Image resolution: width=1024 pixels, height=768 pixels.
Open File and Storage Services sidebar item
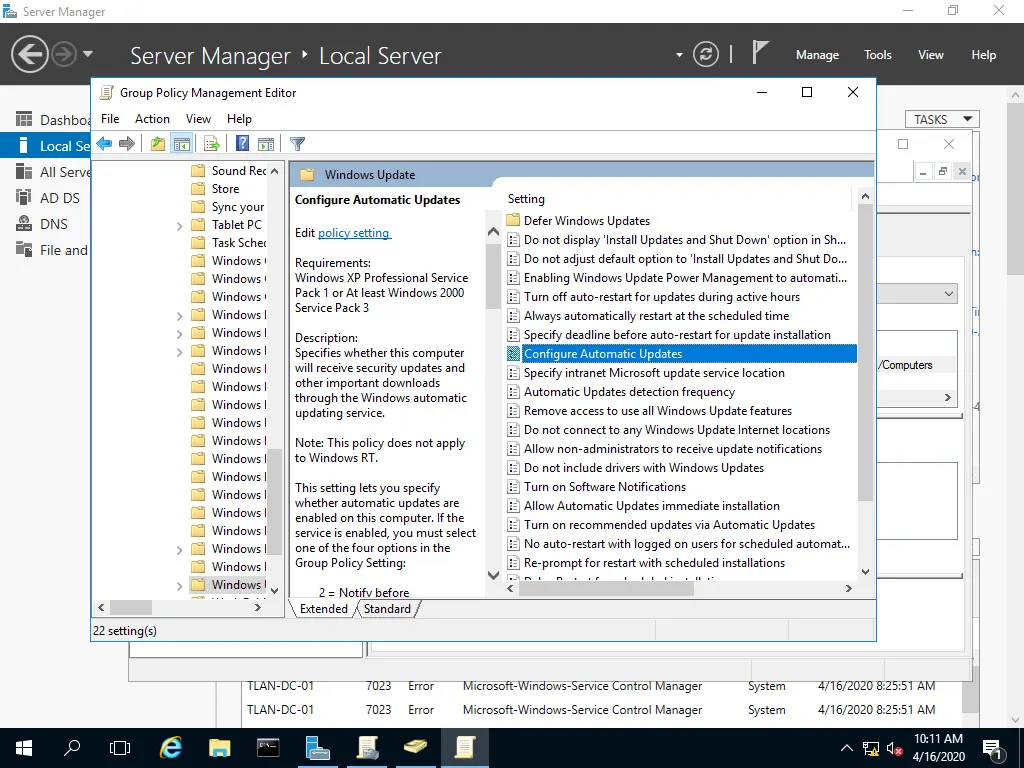point(52,250)
